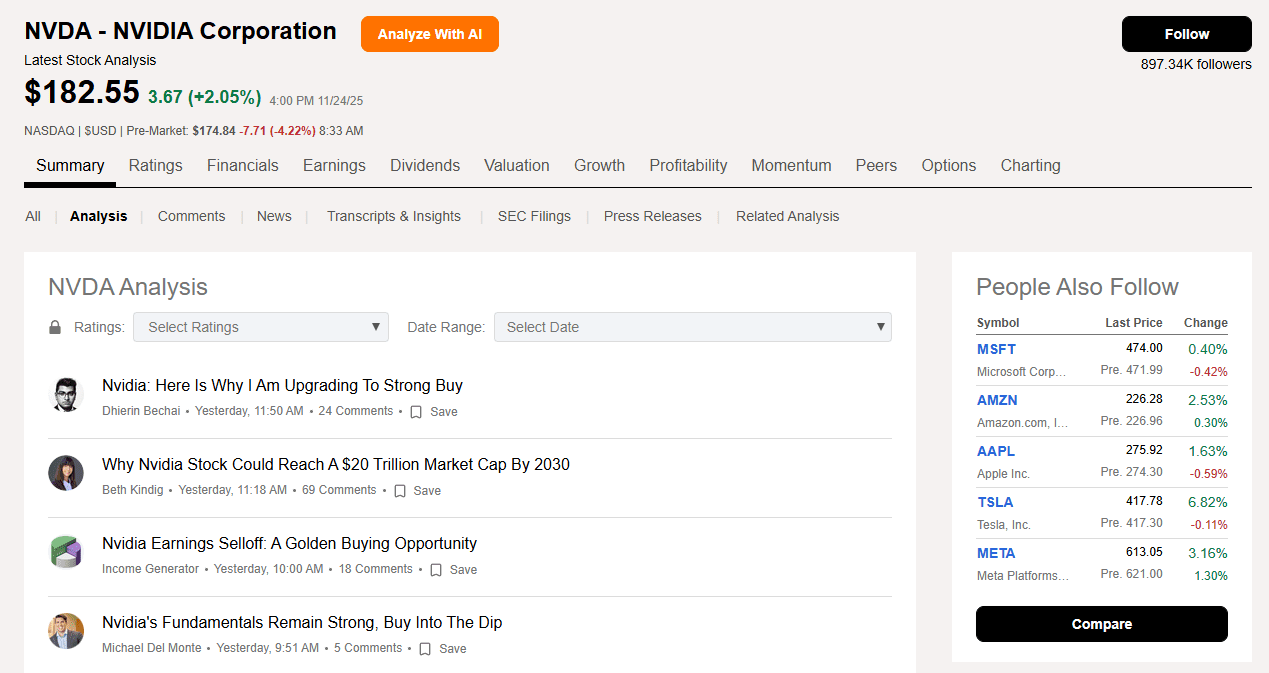
Task: Open Beth Kindig's profile picture
Action: [x=66, y=473]
